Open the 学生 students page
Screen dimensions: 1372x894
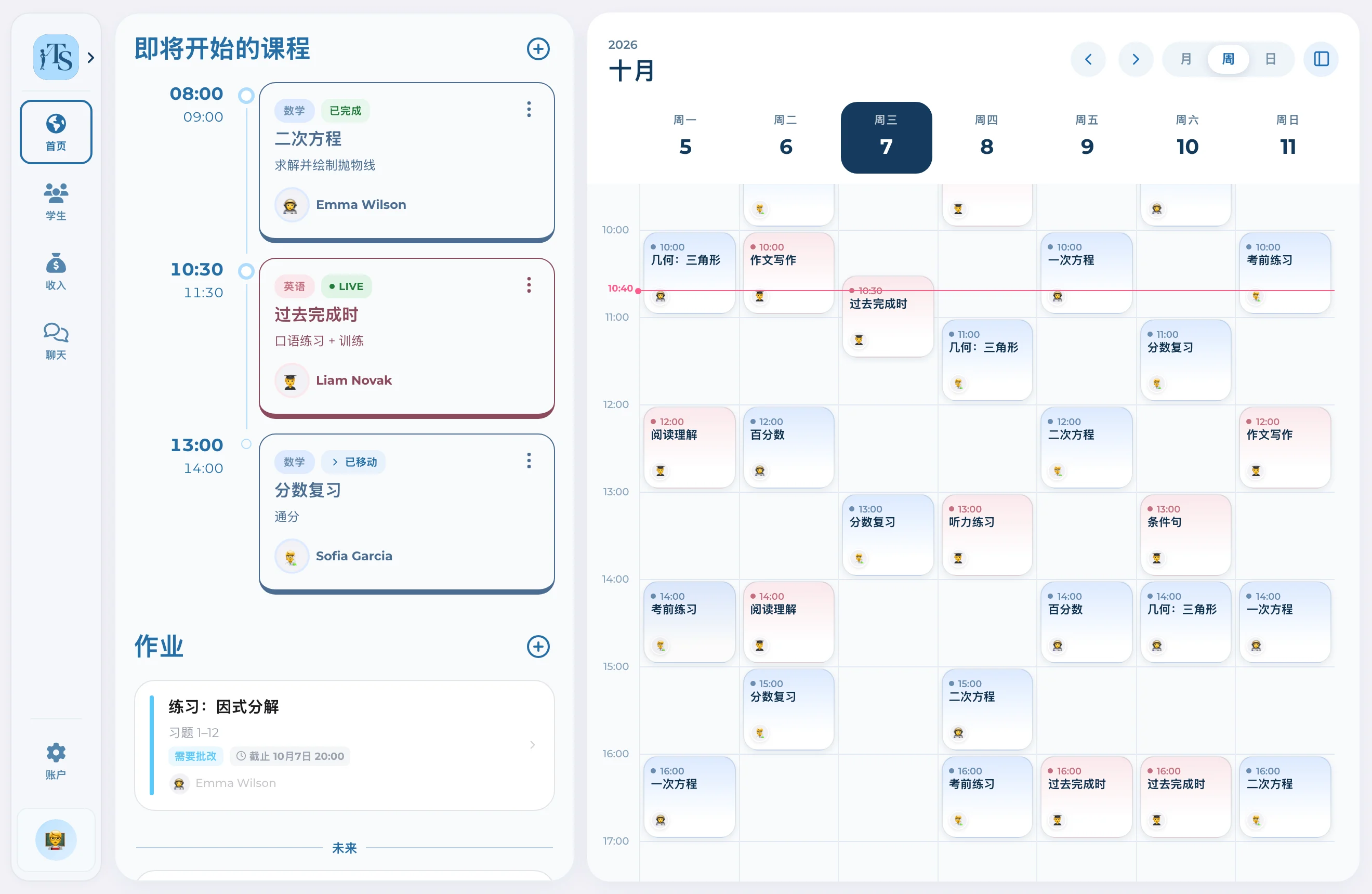(x=56, y=202)
